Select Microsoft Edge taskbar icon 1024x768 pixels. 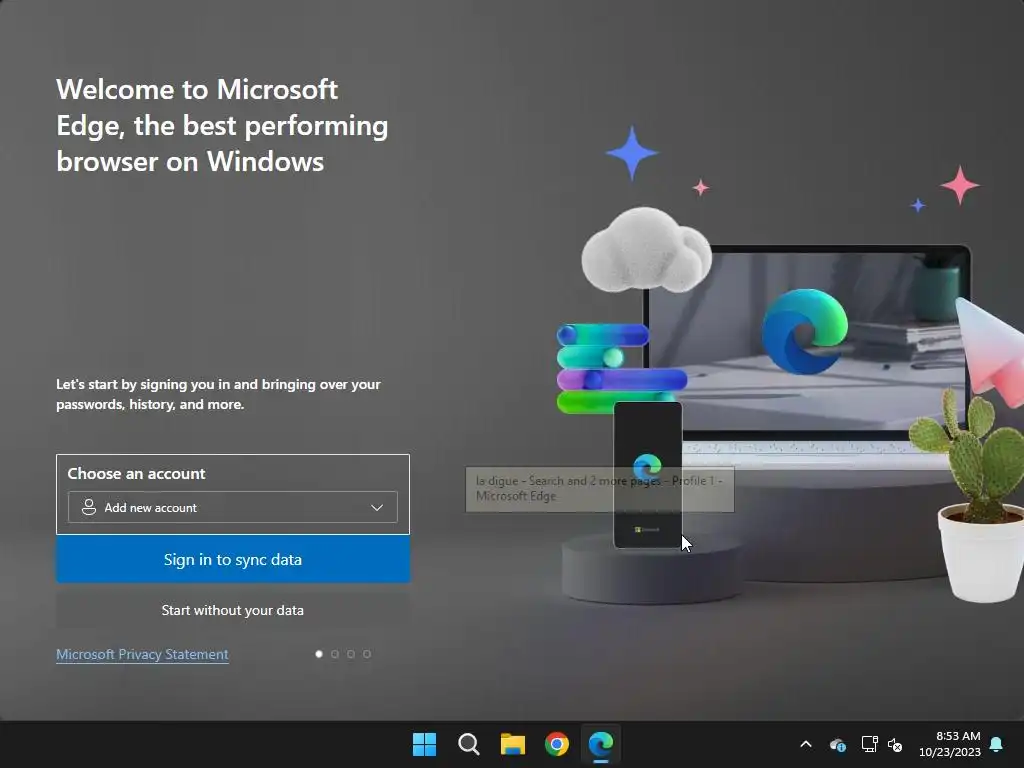point(601,744)
